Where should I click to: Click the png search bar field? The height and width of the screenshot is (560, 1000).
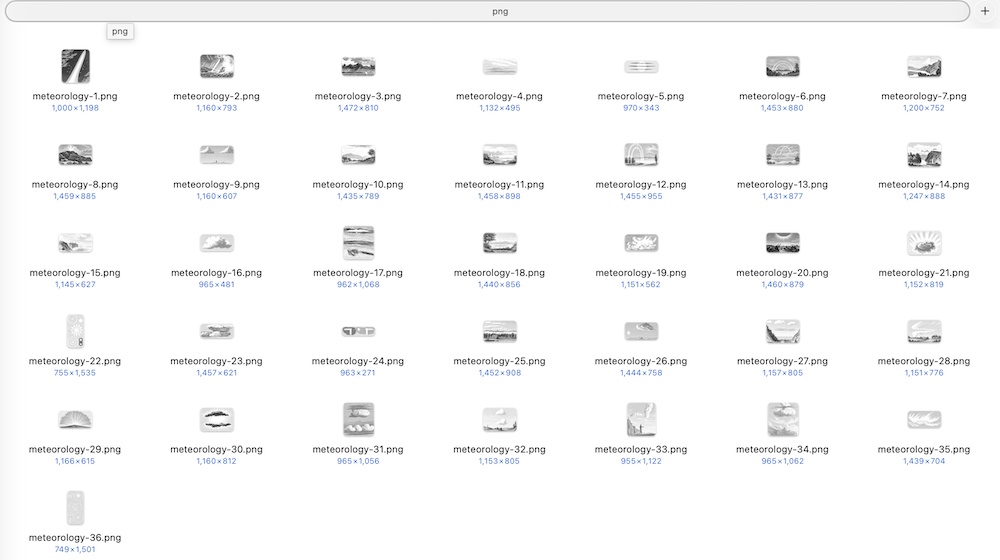(x=487, y=11)
